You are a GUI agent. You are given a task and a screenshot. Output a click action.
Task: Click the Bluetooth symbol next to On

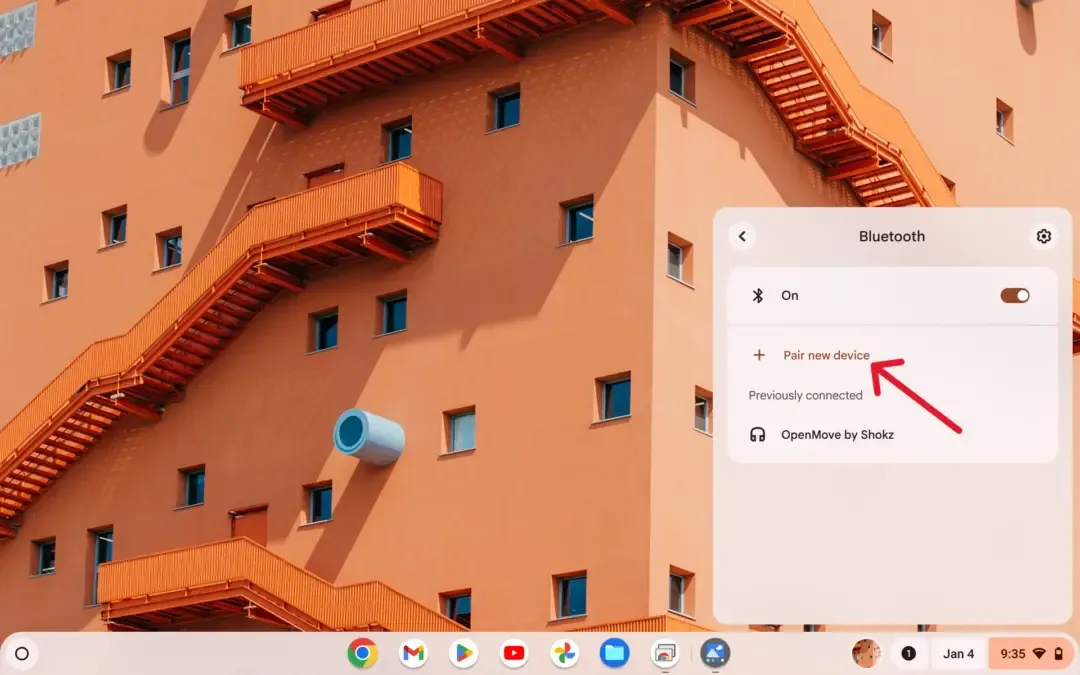point(758,295)
